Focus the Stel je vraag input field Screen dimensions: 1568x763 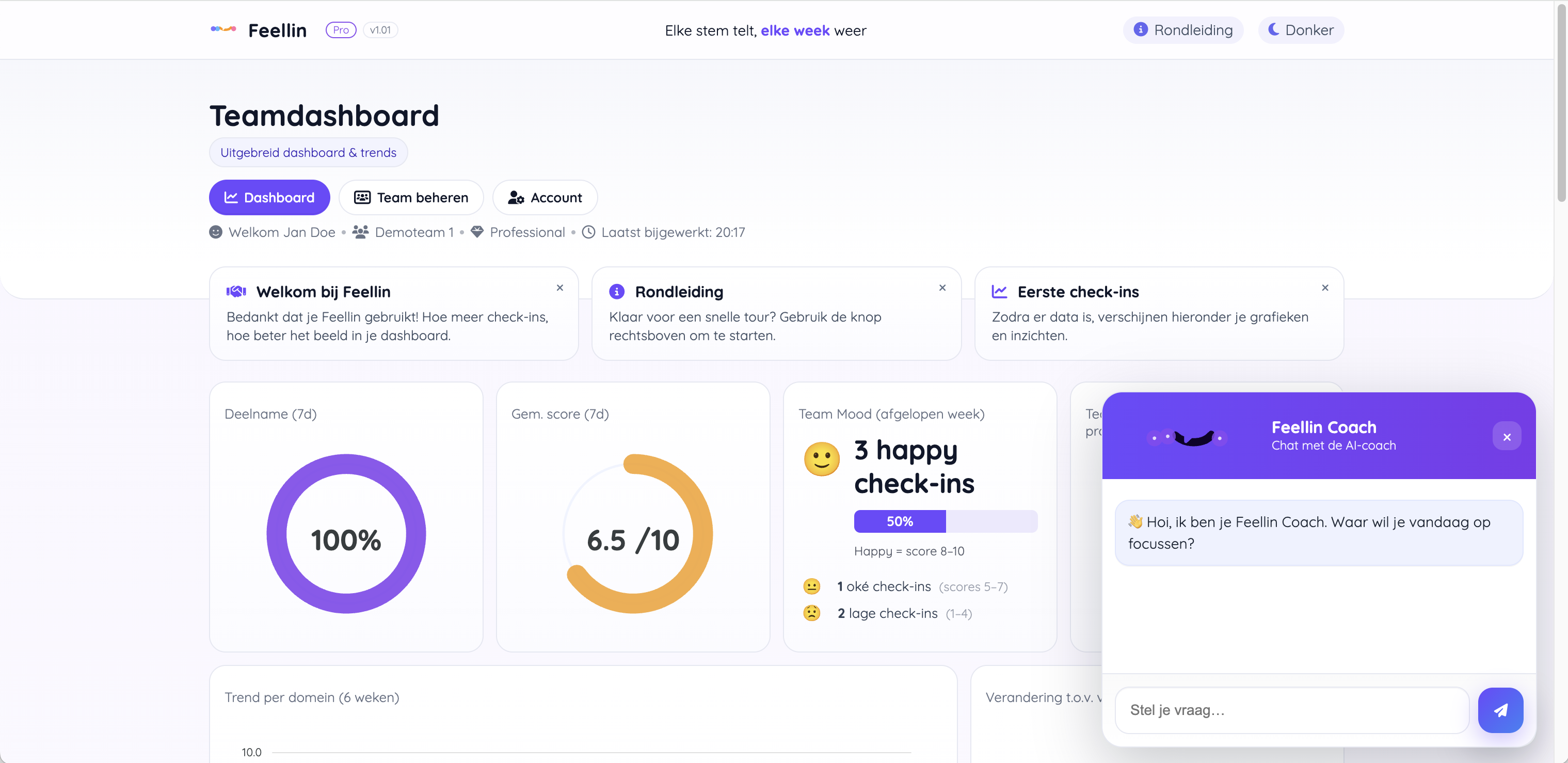1292,710
